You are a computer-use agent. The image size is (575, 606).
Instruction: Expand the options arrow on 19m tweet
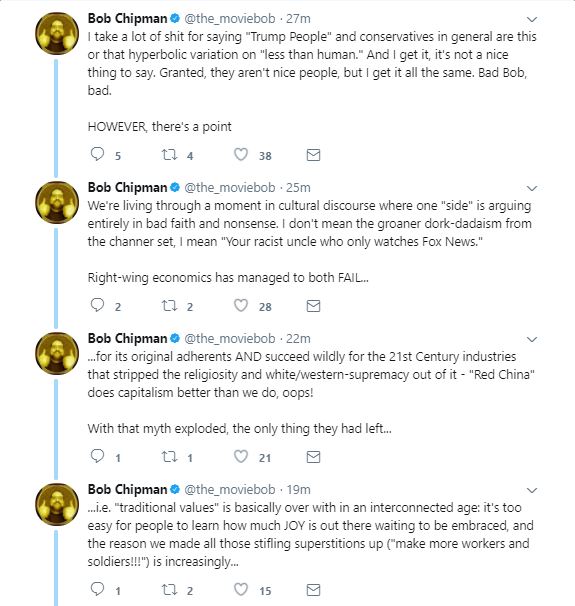pyautogui.click(x=532, y=490)
